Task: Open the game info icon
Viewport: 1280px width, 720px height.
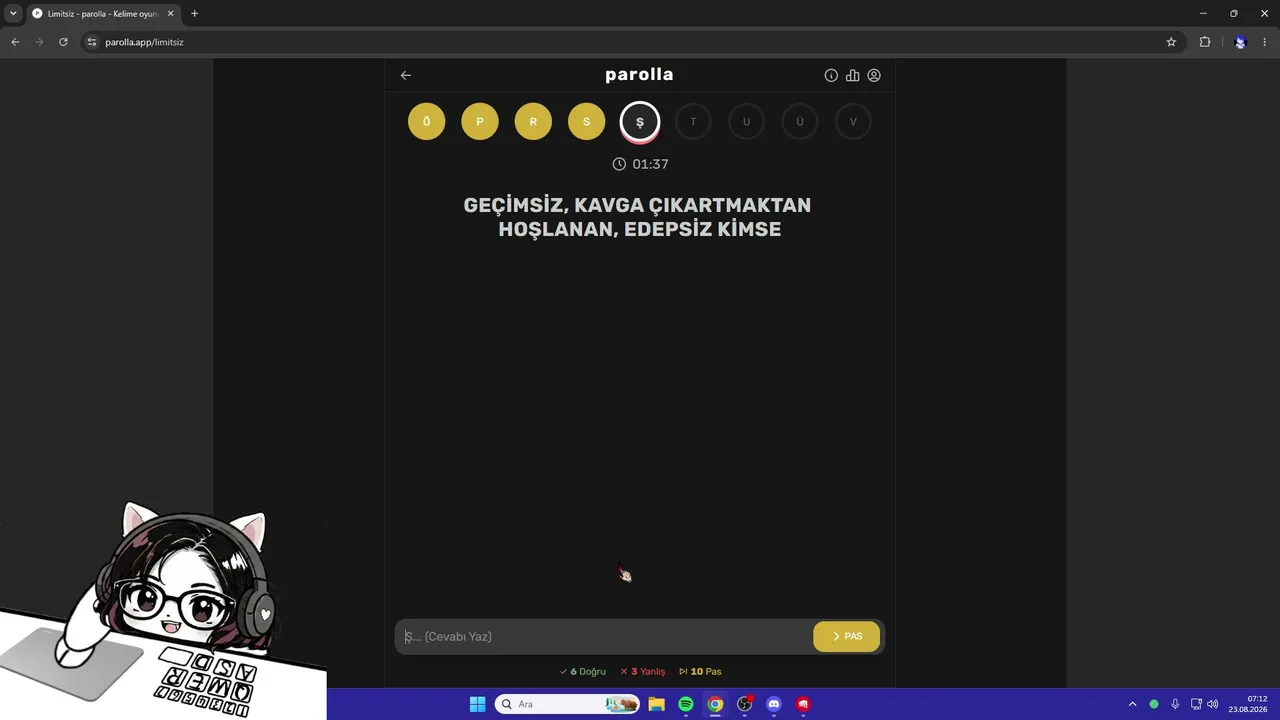Action: pyautogui.click(x=831, y=75)
